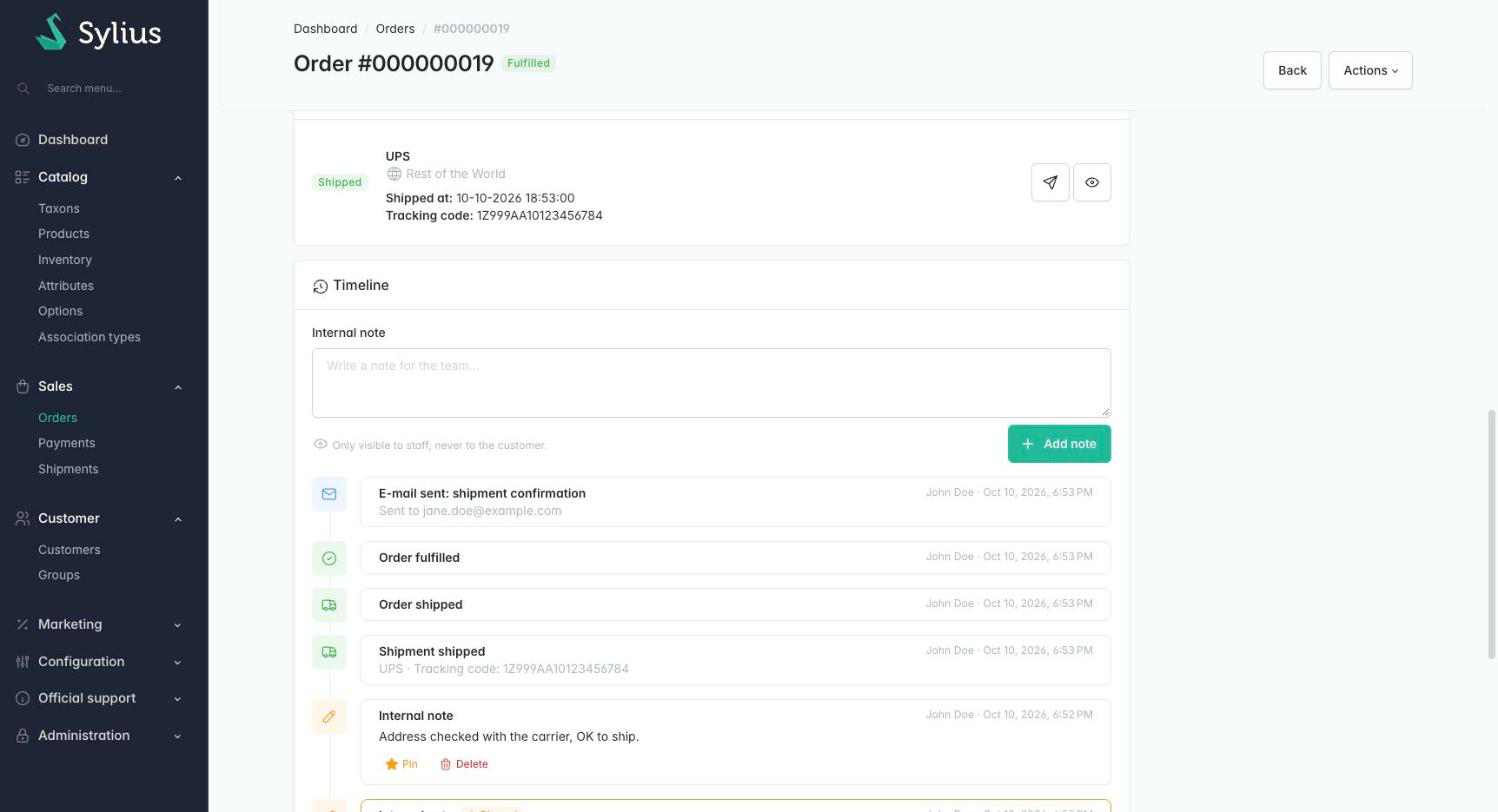This screenshot has width=1498, height=812.
Task: Open Products in the Catalog menu
Action: [x=64, y=234]
